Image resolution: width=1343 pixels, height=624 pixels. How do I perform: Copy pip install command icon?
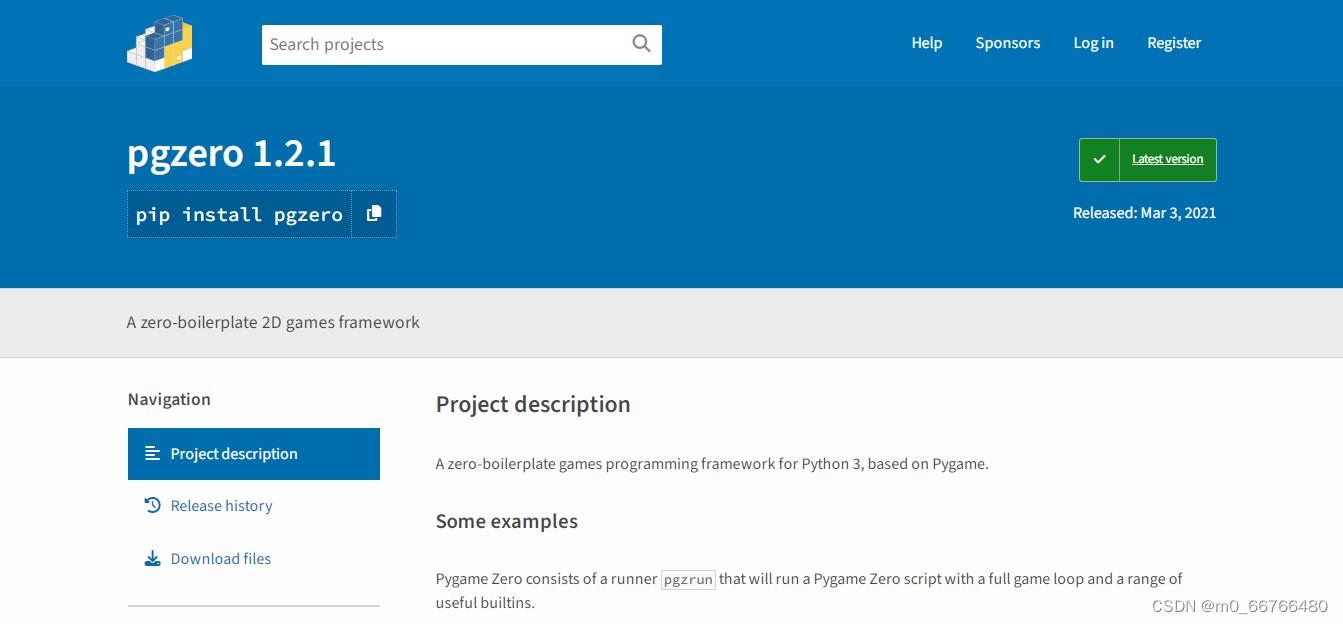pyautogui.click(x=374, y=213)
